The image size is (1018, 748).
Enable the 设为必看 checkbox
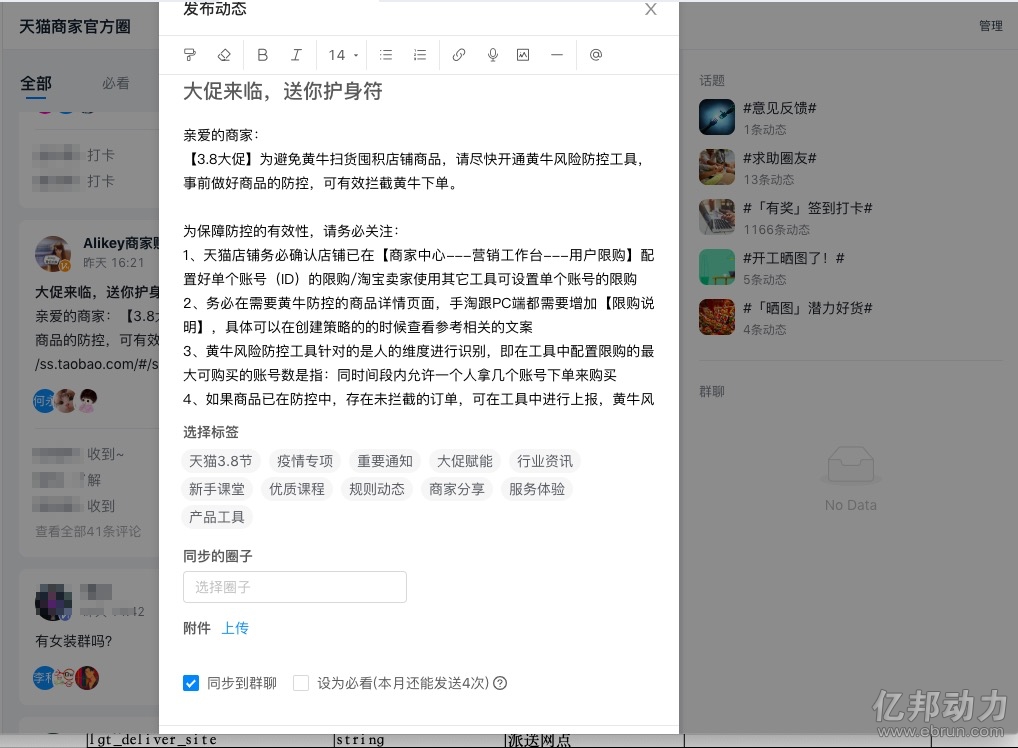pyautogui.click(x=301, y=683)
